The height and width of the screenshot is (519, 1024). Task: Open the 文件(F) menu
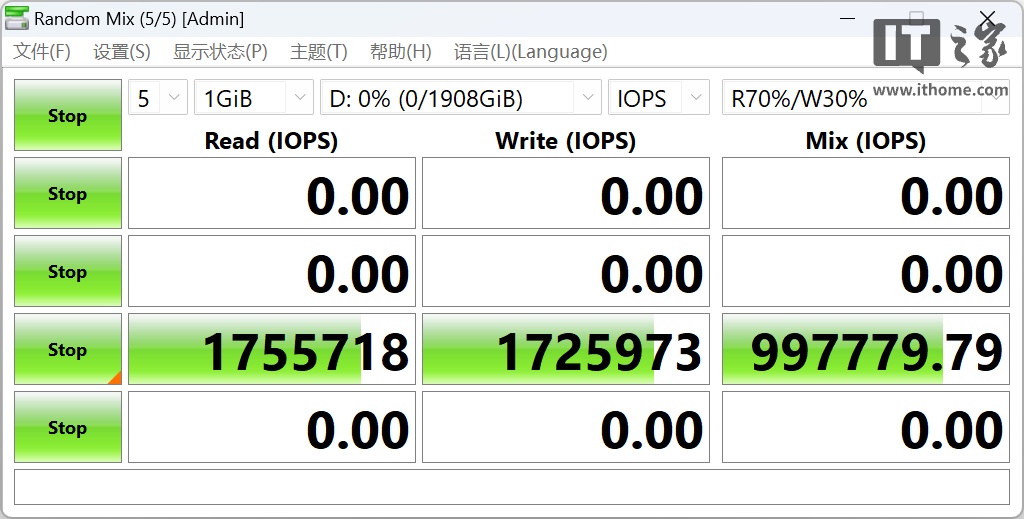pos(41,52)
